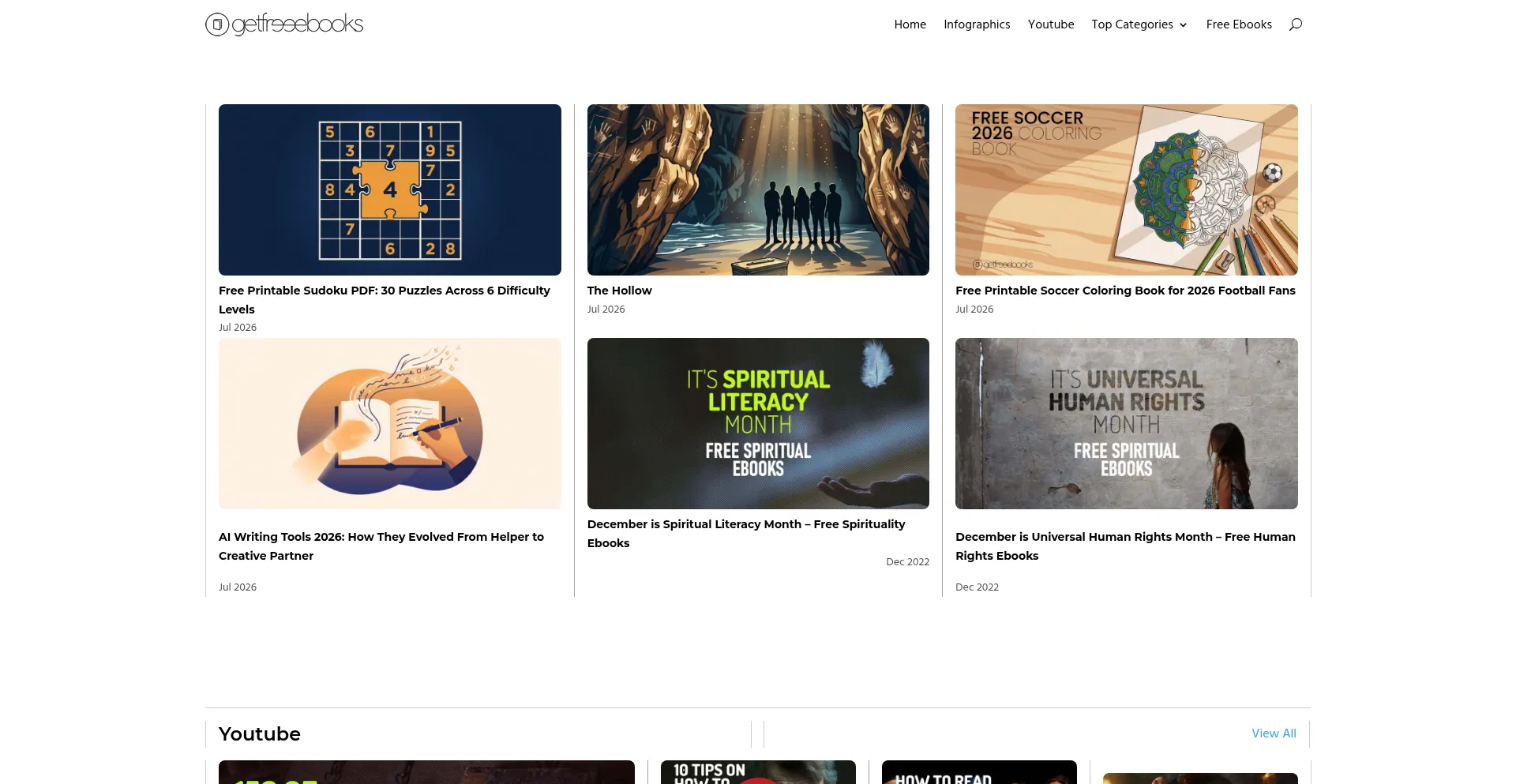Open the Universal Human Rights Month thumbnail
This screenshot has width=1516, height=784.
point(1127,423)
